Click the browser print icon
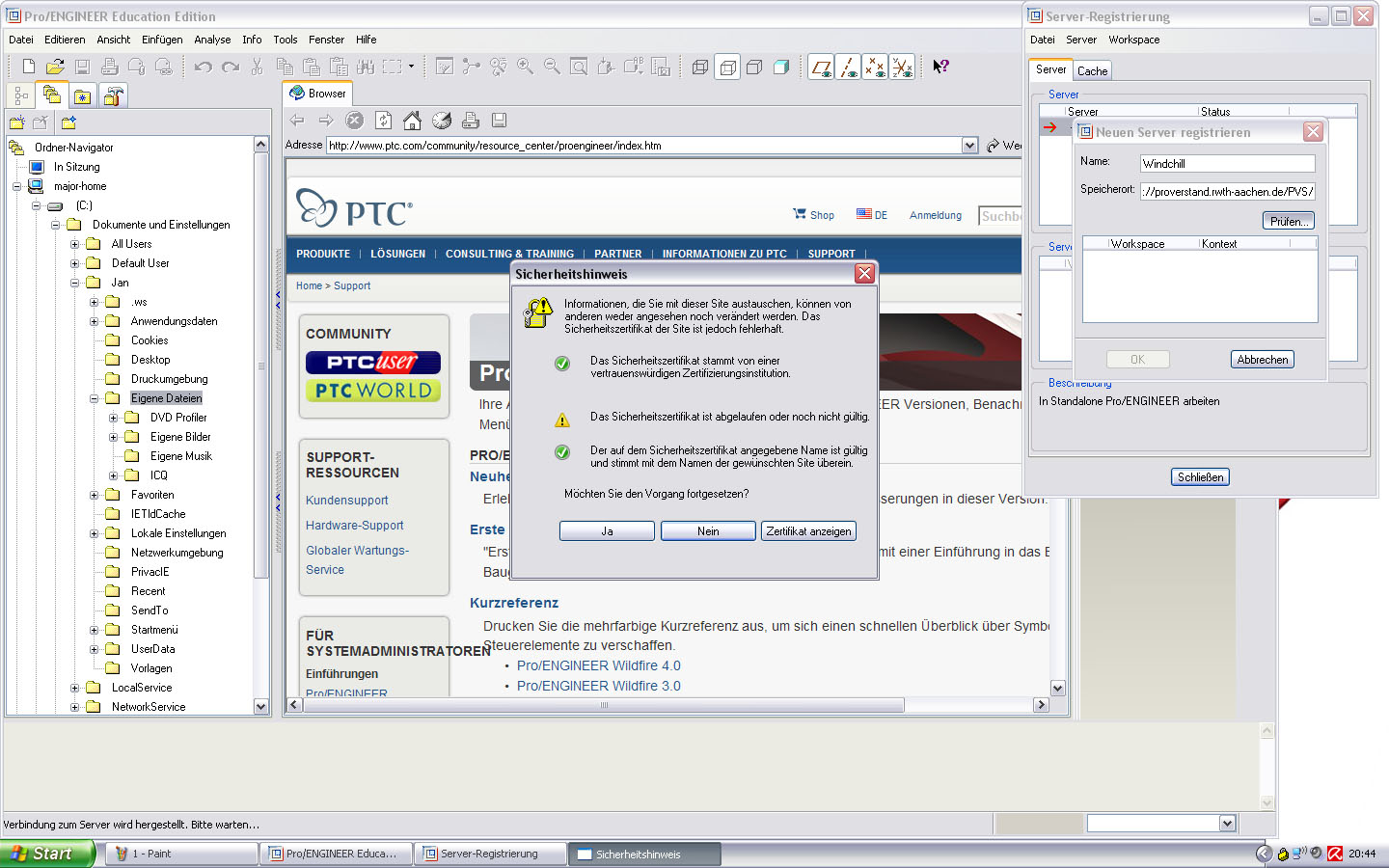This screenshot has height=868, width=1389. [470, 121]
